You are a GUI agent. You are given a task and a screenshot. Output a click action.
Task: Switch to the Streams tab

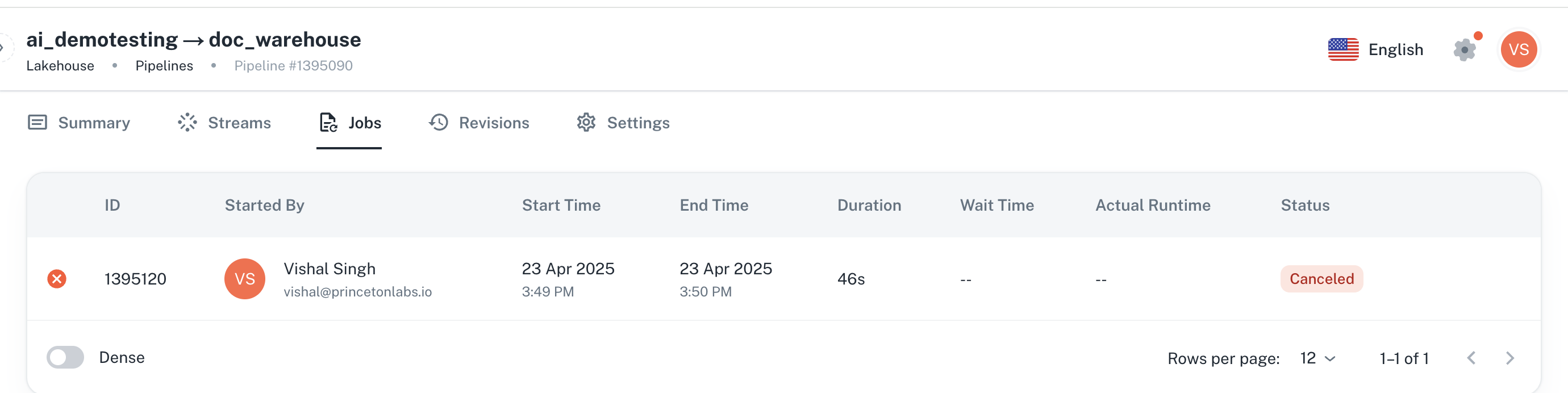click(224, 123)
